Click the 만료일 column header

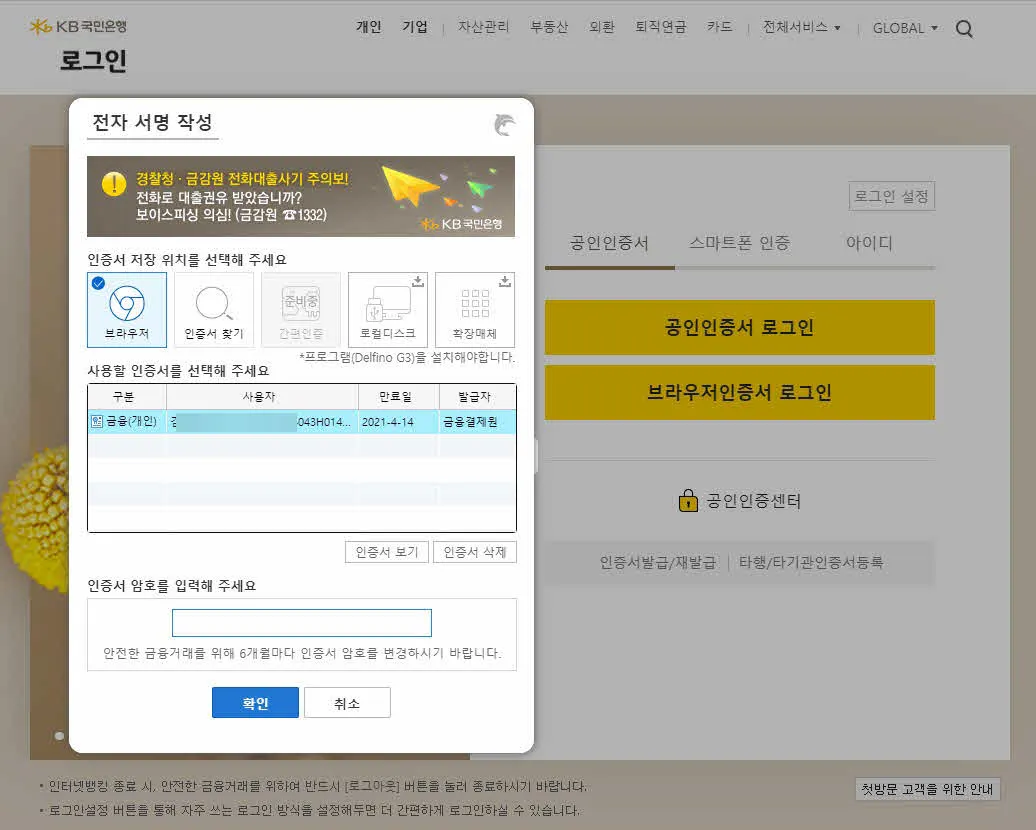point(398,397)
